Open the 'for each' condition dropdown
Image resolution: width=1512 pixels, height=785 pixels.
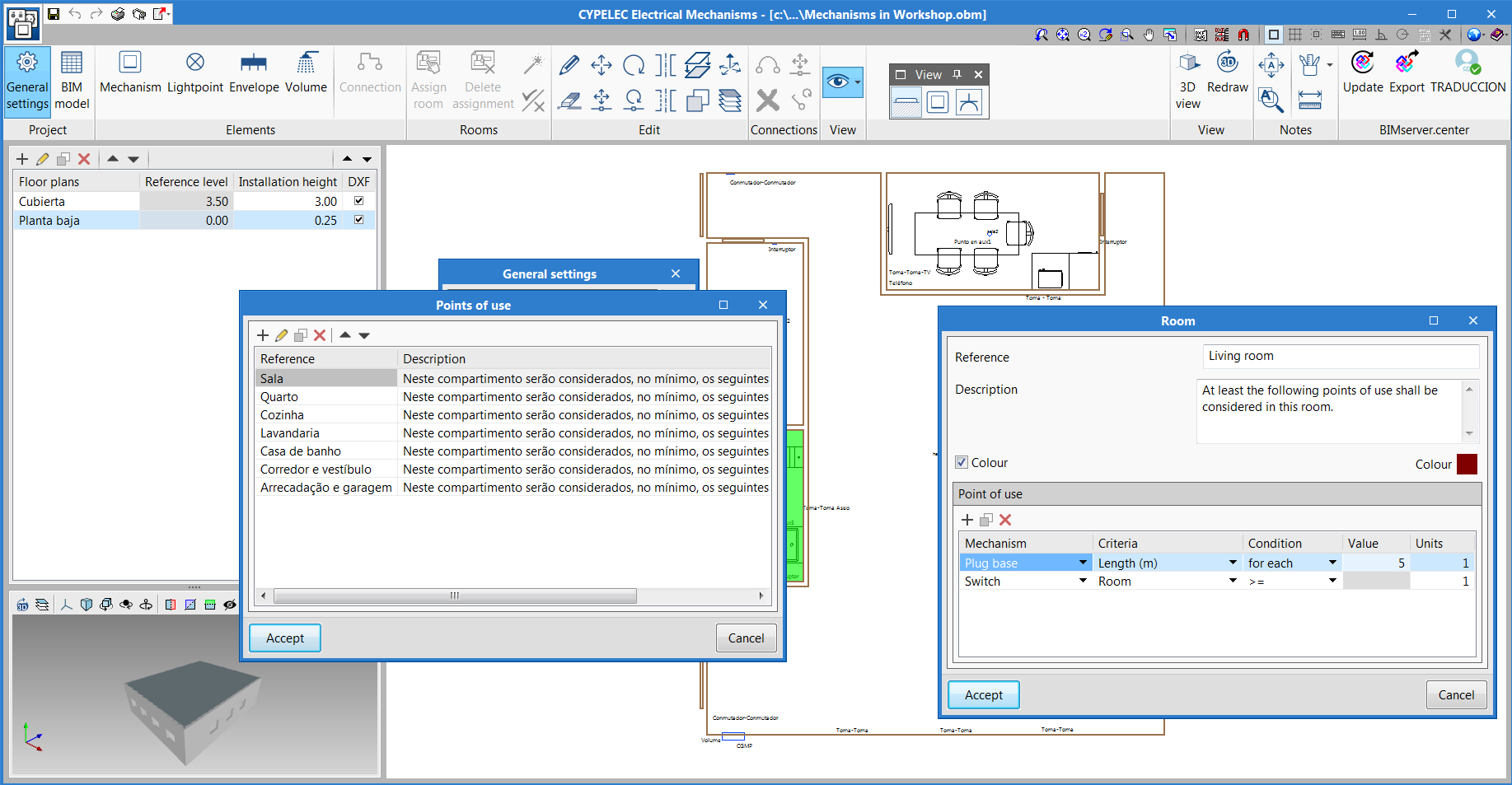(1332, 563)
